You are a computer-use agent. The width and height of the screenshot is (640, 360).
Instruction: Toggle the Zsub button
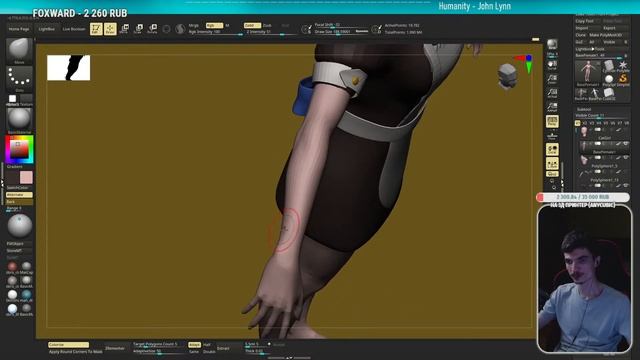[267, 25]
